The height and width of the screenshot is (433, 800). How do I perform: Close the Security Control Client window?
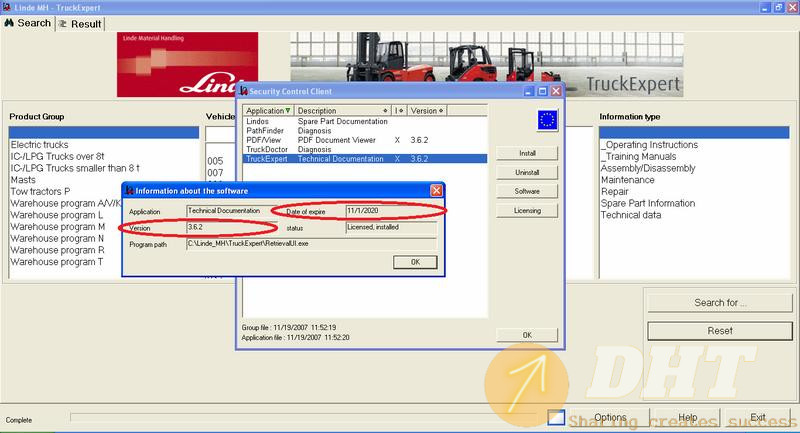(556, 91)
